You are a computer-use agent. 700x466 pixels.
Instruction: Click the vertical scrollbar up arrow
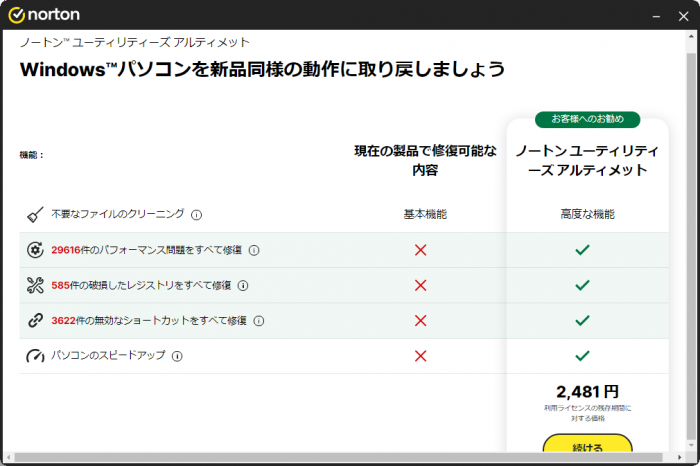tap(691, 36)
